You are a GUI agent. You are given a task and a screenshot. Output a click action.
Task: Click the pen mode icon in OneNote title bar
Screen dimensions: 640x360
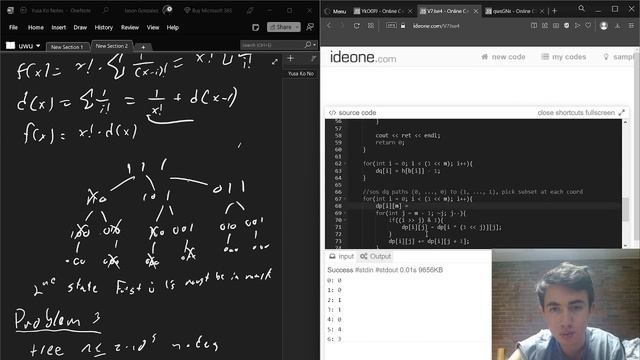coord(249,10)
